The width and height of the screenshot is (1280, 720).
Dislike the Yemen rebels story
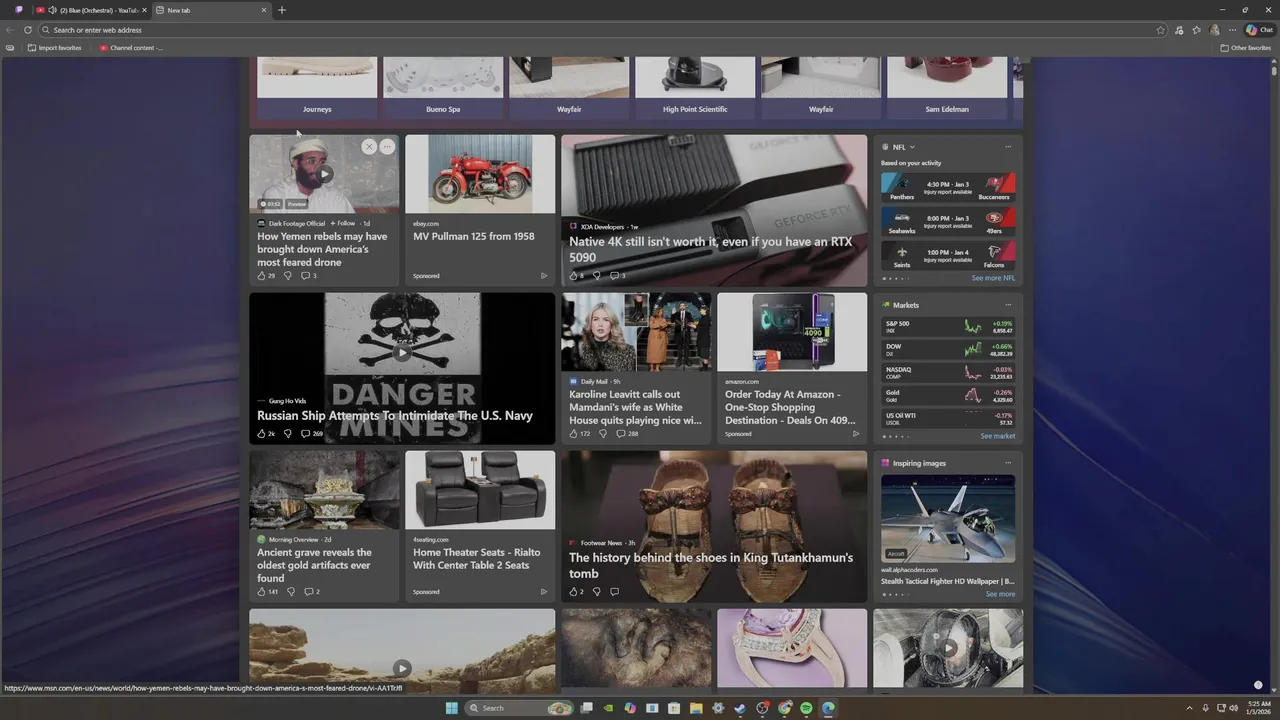click(288, 276)
